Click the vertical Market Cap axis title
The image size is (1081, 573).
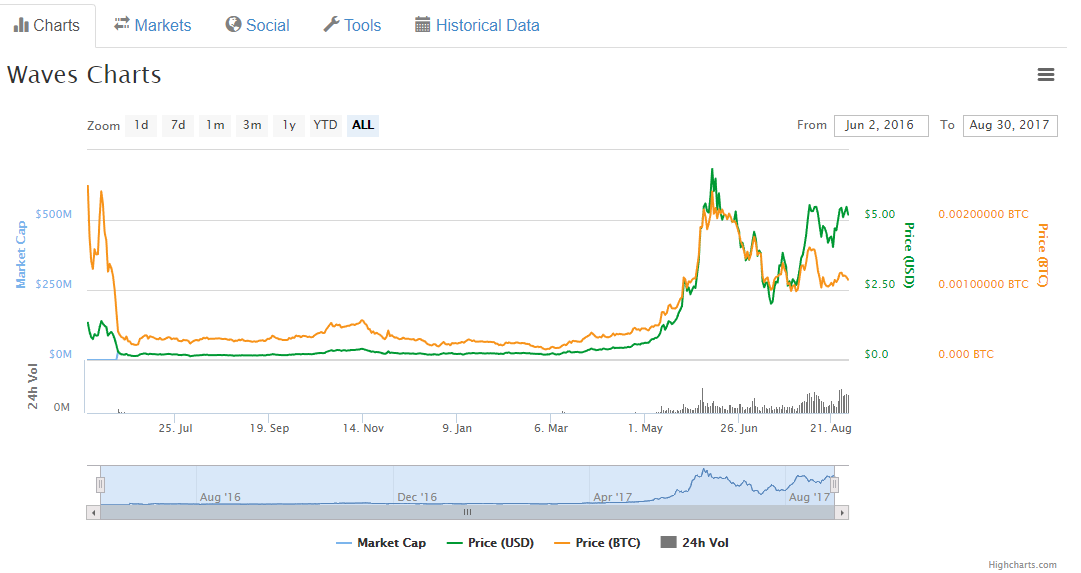[x=21, y=254]
